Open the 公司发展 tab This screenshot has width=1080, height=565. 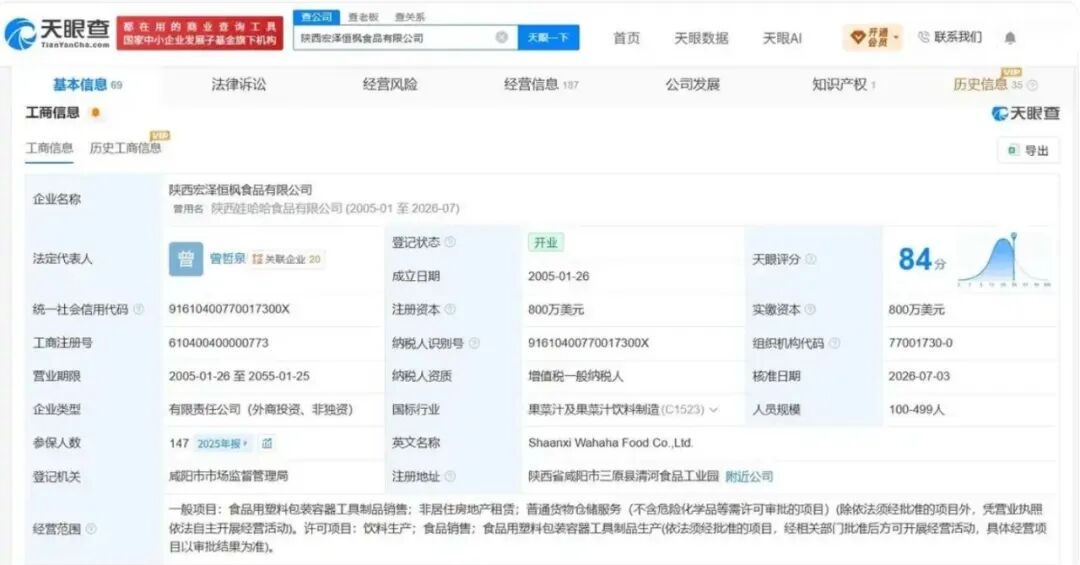(692, 85)
